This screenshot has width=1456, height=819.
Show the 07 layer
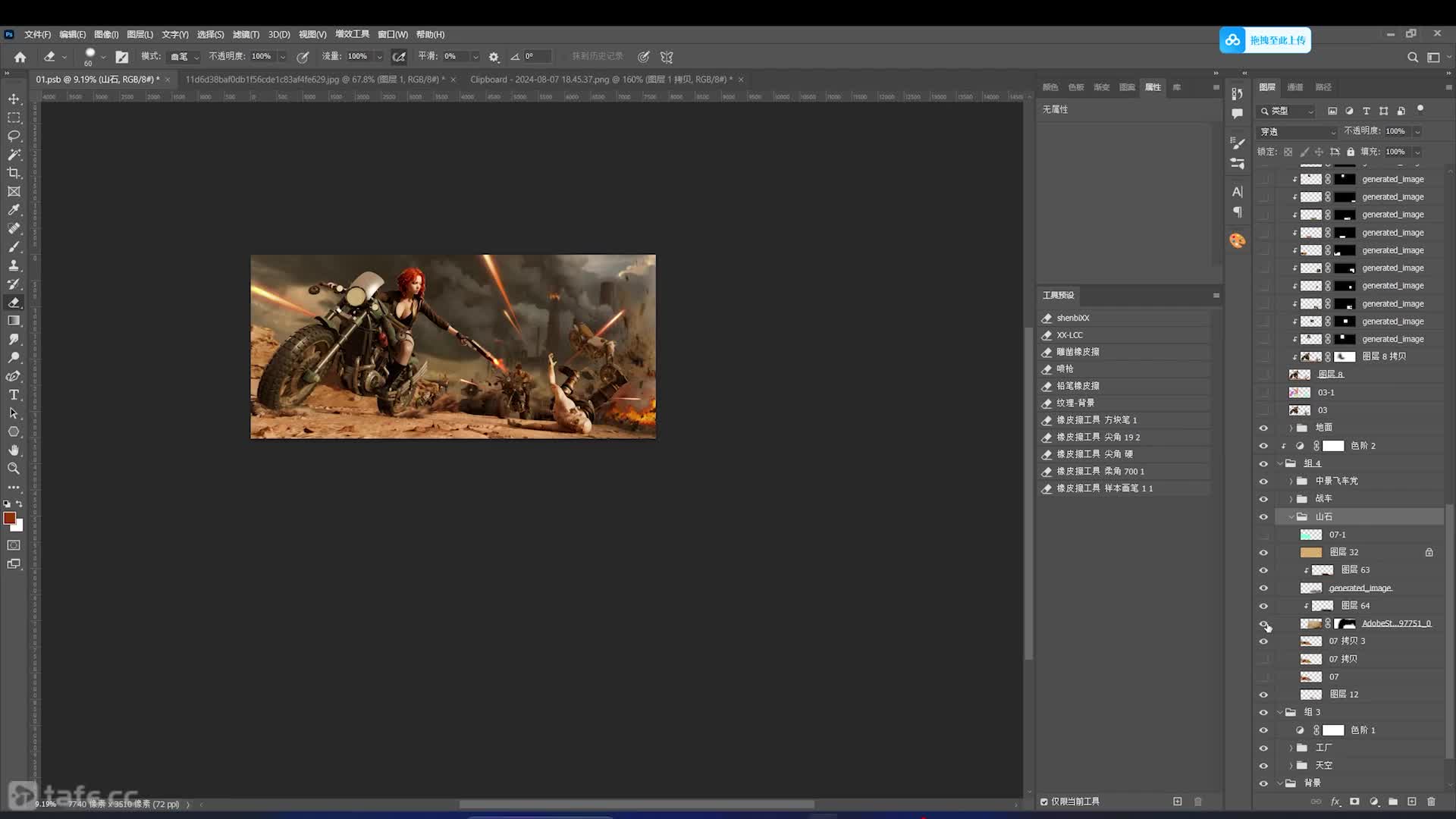(x=1263, y=677)
